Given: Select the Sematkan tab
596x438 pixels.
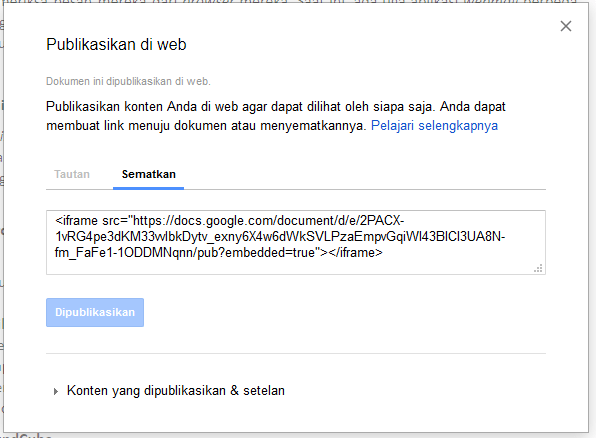Looking at the screenshot, I should click(149, 174).
